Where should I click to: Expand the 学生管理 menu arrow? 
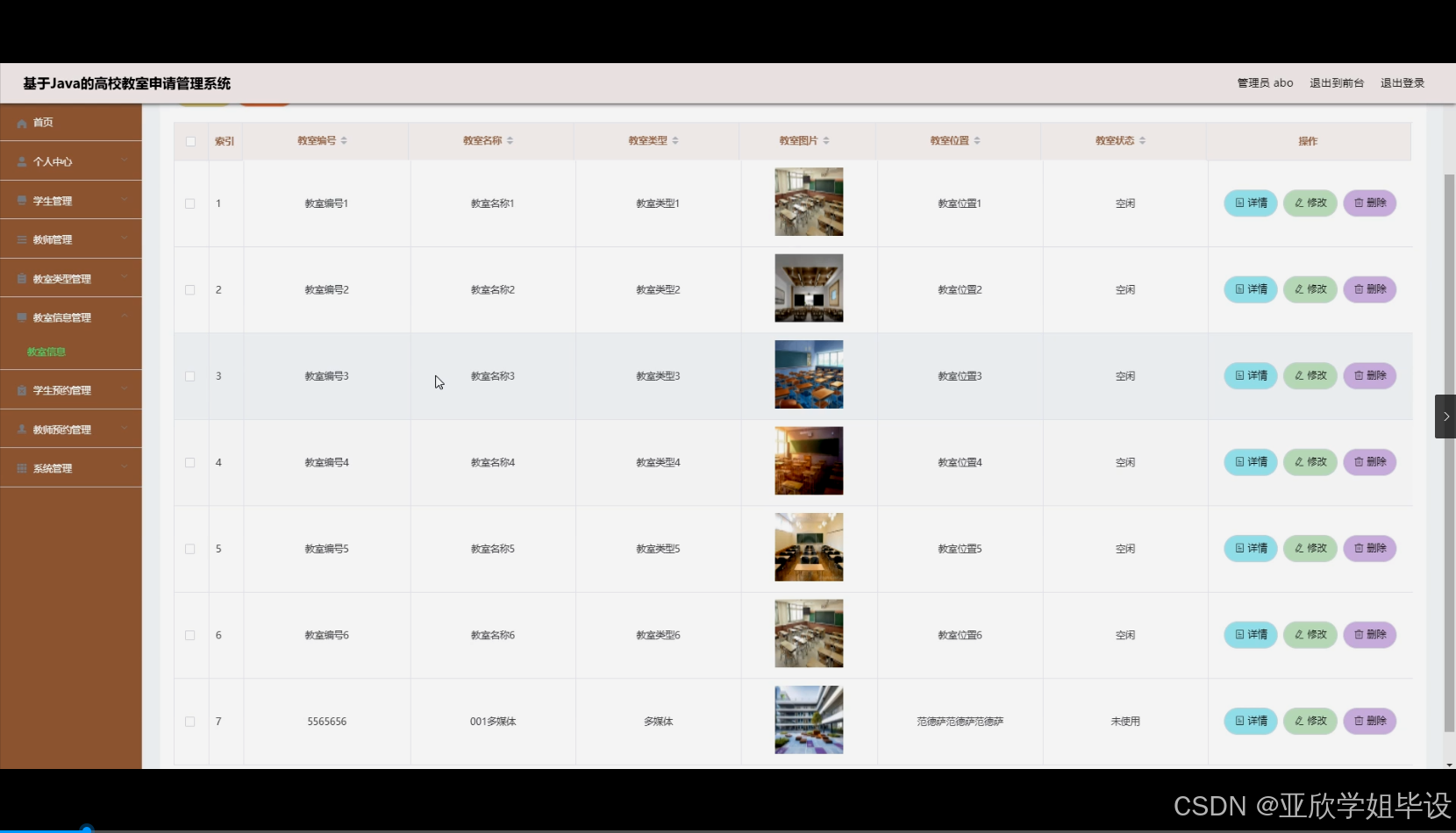[x=125, y=199]
